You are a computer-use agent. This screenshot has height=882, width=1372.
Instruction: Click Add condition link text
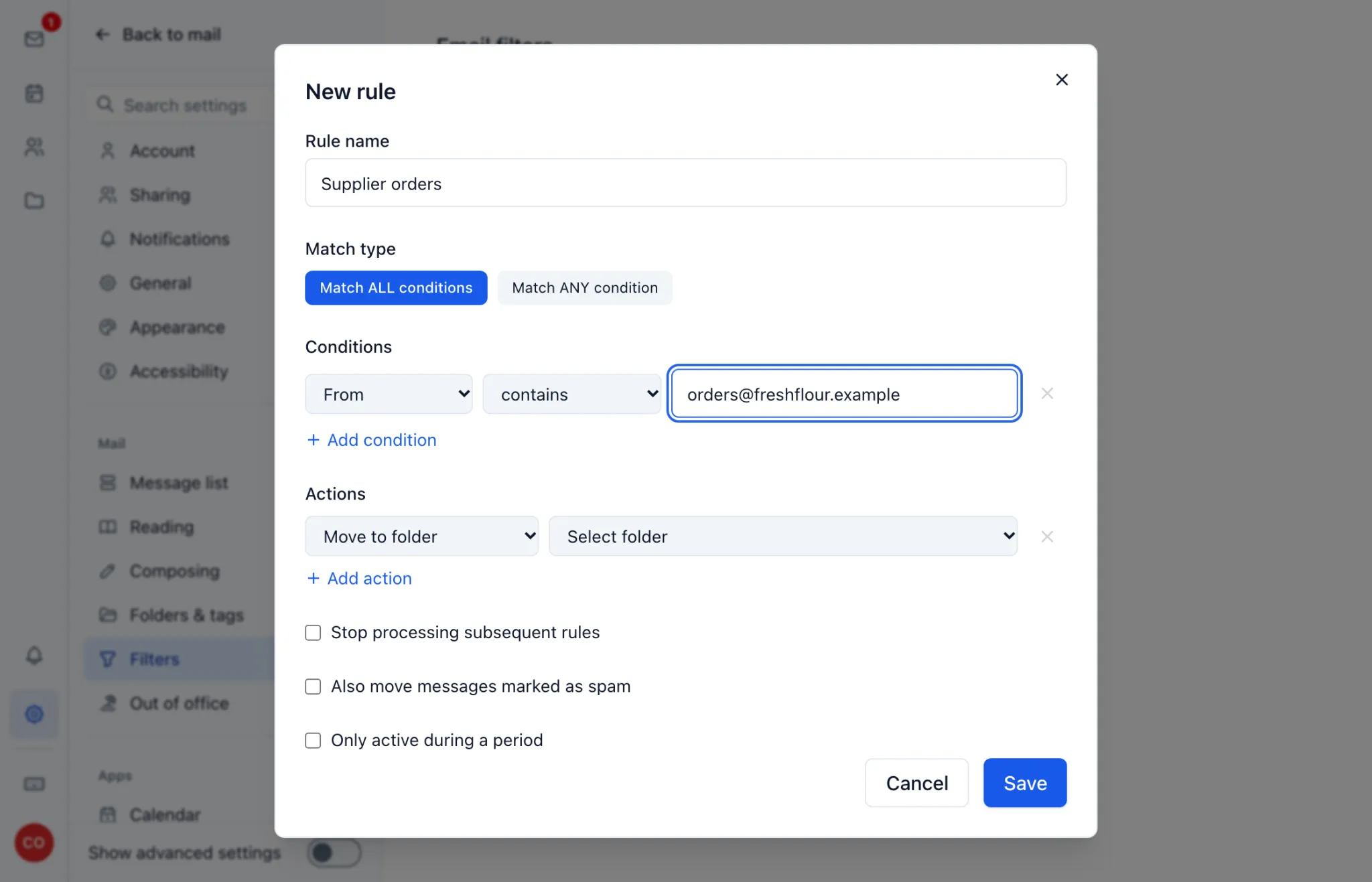coord(382,440)
